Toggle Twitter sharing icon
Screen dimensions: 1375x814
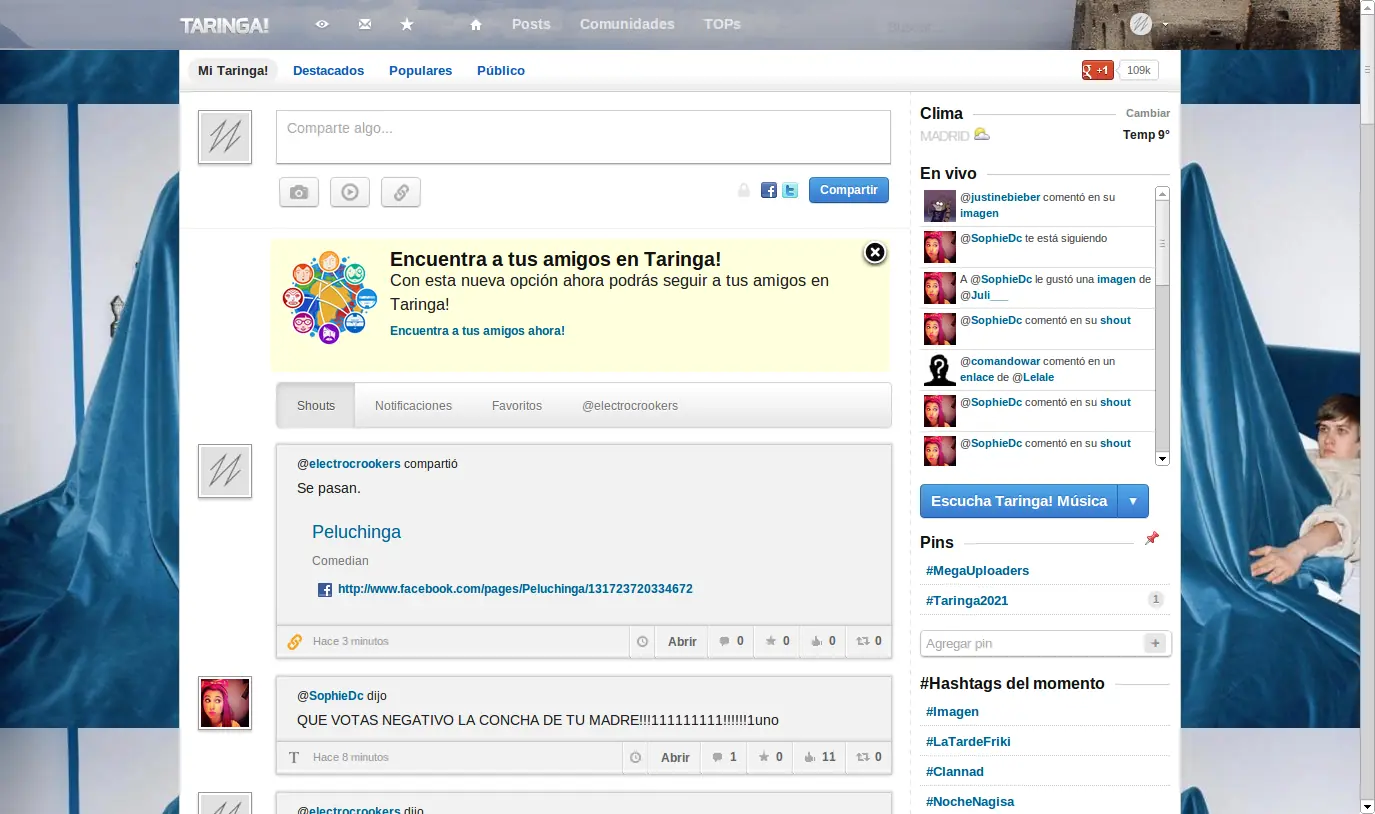[x=790, y=190]
